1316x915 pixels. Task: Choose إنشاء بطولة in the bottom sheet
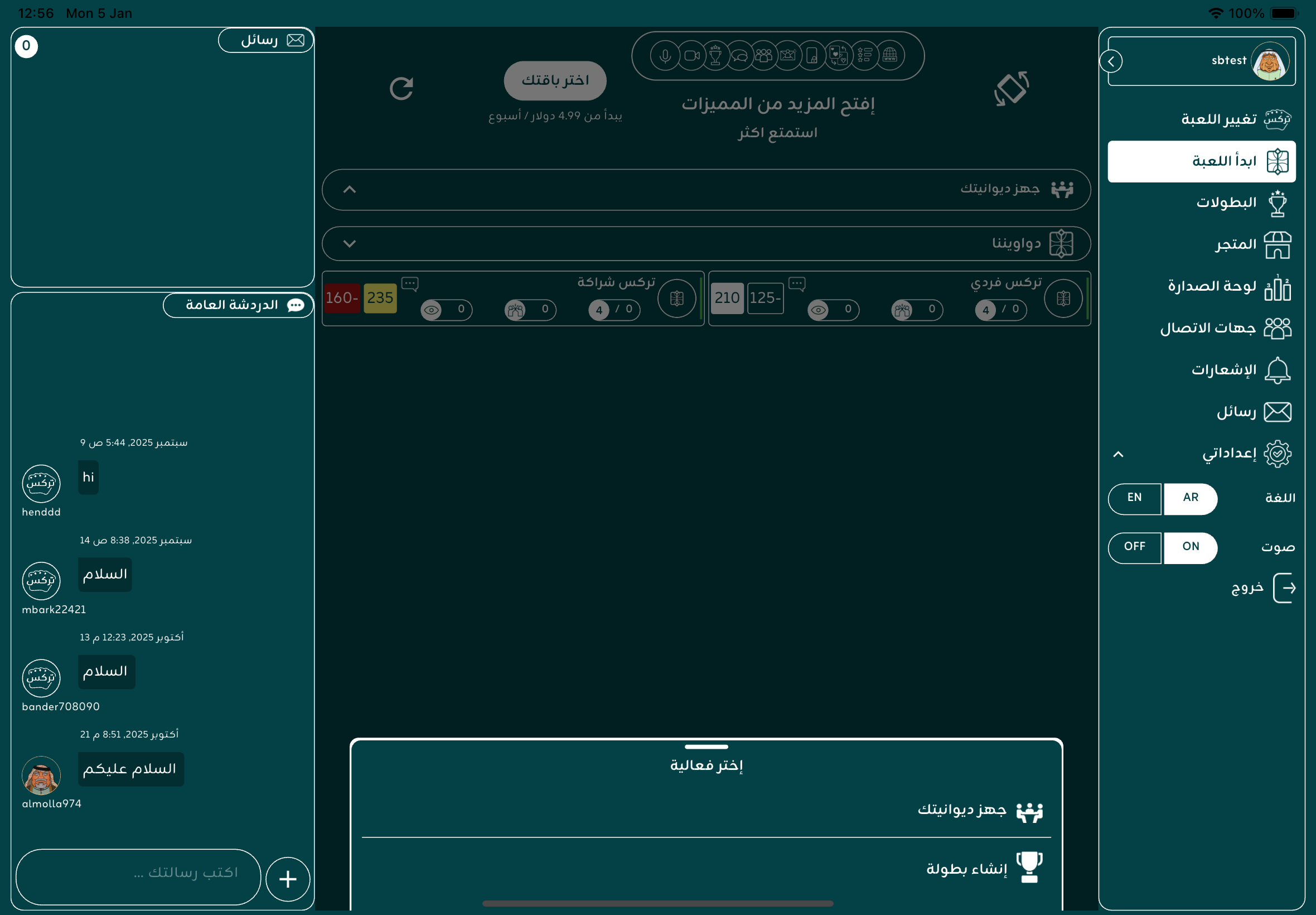pos(966,869)
